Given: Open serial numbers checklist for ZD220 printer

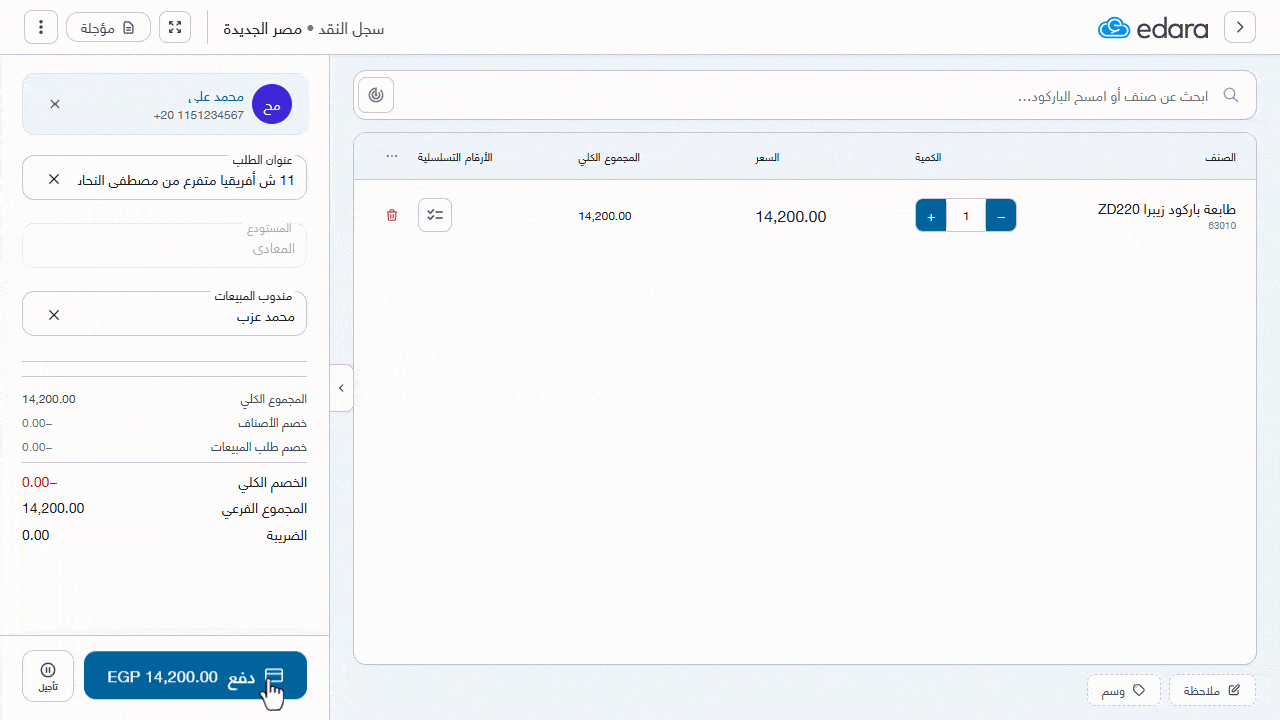Looking at the screenshot, I should [435, 215].
